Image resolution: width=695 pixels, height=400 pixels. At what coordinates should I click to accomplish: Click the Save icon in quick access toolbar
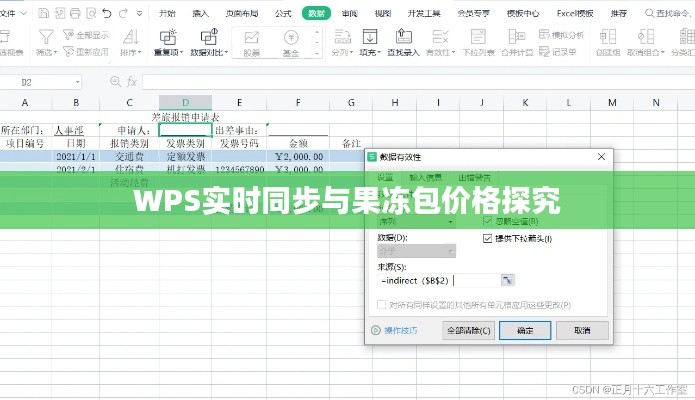[x=43, y=13]
